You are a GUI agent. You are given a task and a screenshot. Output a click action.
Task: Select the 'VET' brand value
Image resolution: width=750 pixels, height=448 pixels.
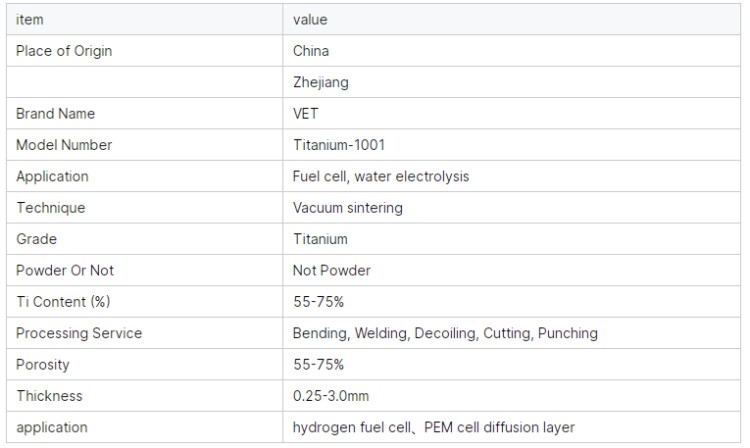tap(306, 114)
